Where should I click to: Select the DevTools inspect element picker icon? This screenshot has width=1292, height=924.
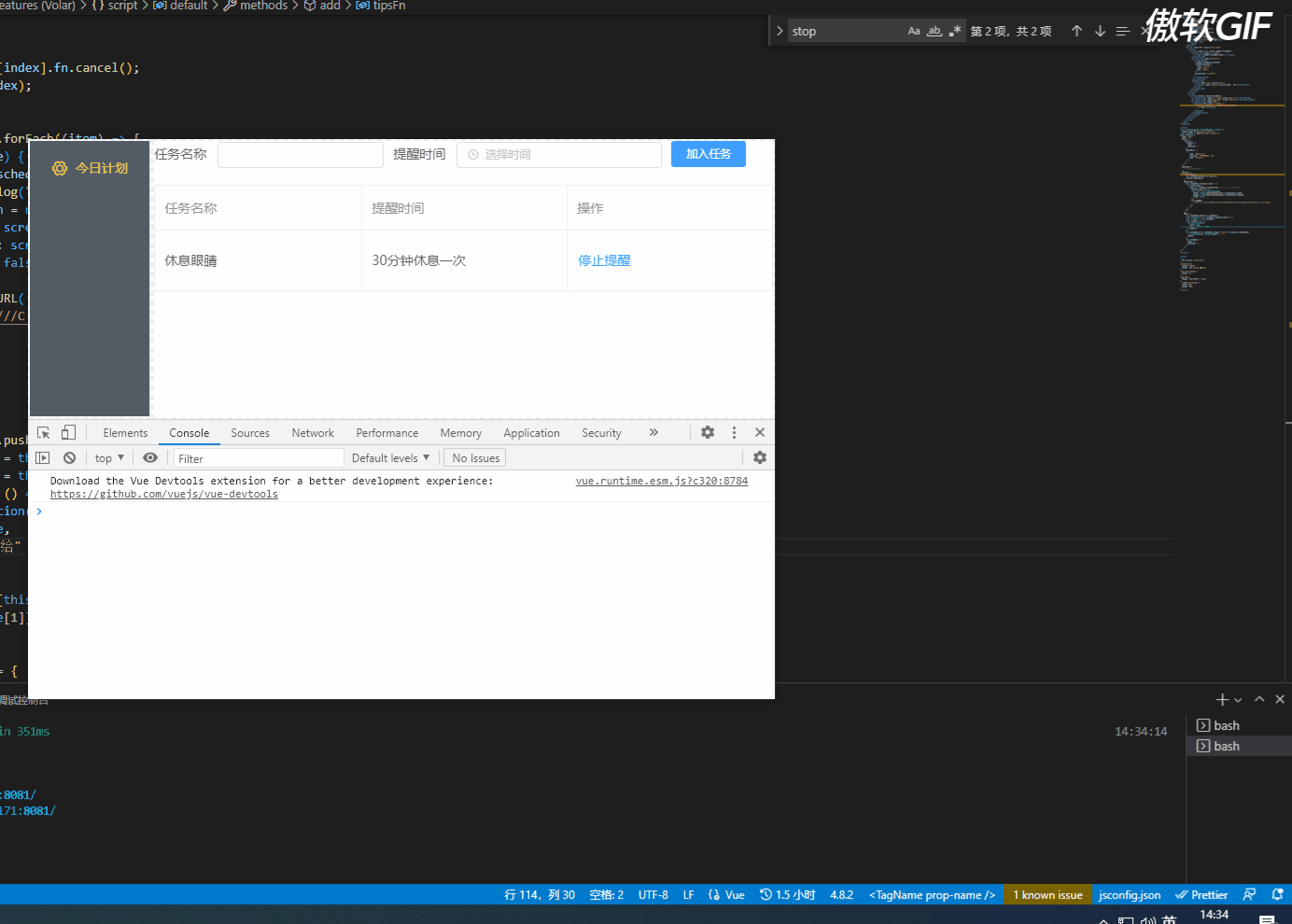click(44, 433)
